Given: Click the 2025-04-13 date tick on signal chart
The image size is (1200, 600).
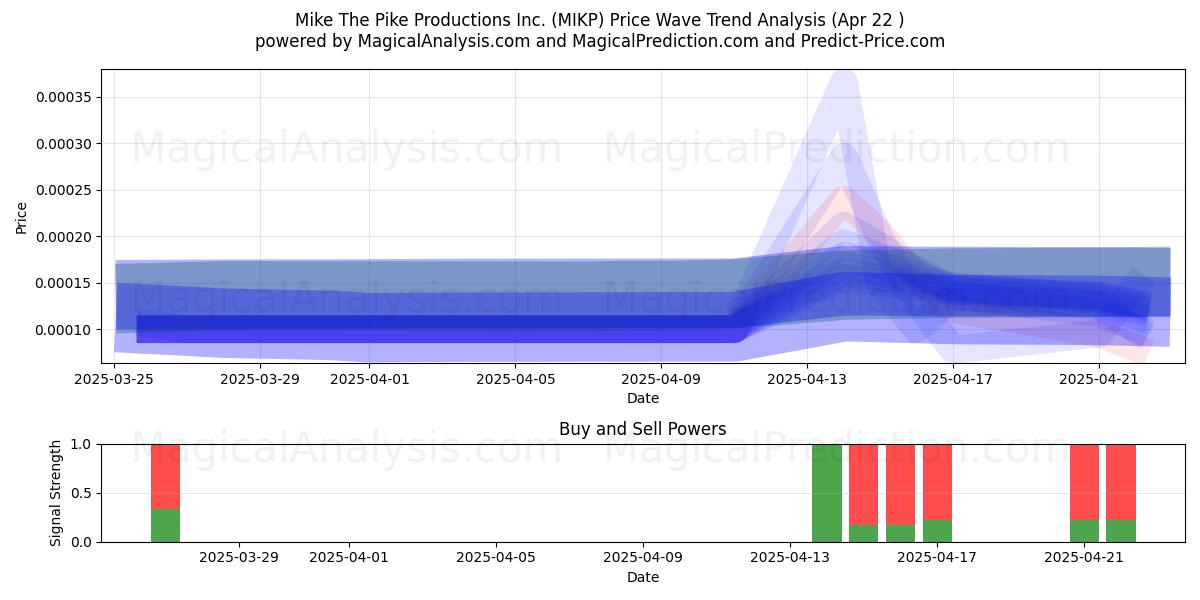Looking at the screenshot, I should click(791, 558).
